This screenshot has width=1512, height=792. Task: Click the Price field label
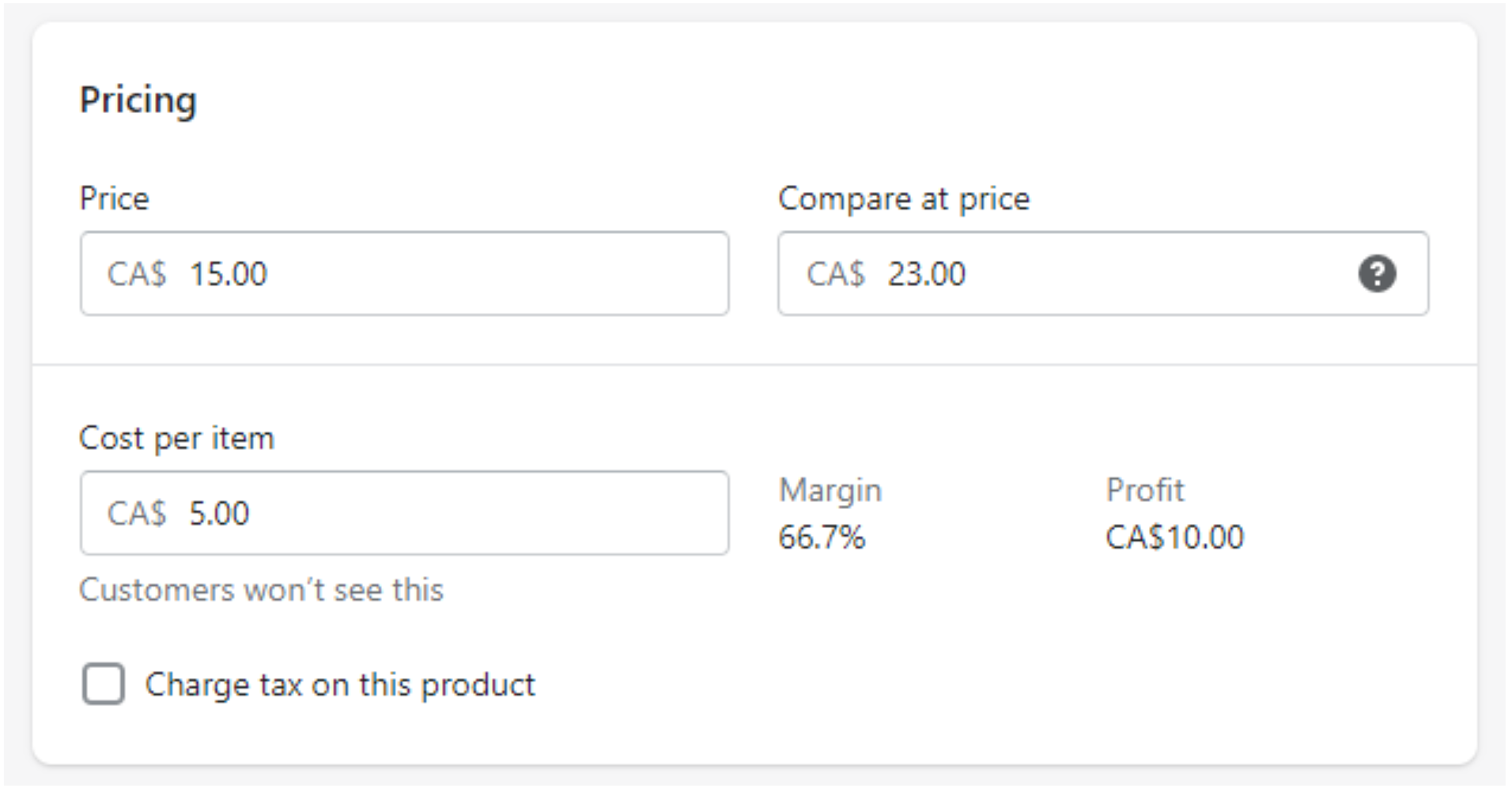pyautogui.click(x=115, y=198)
